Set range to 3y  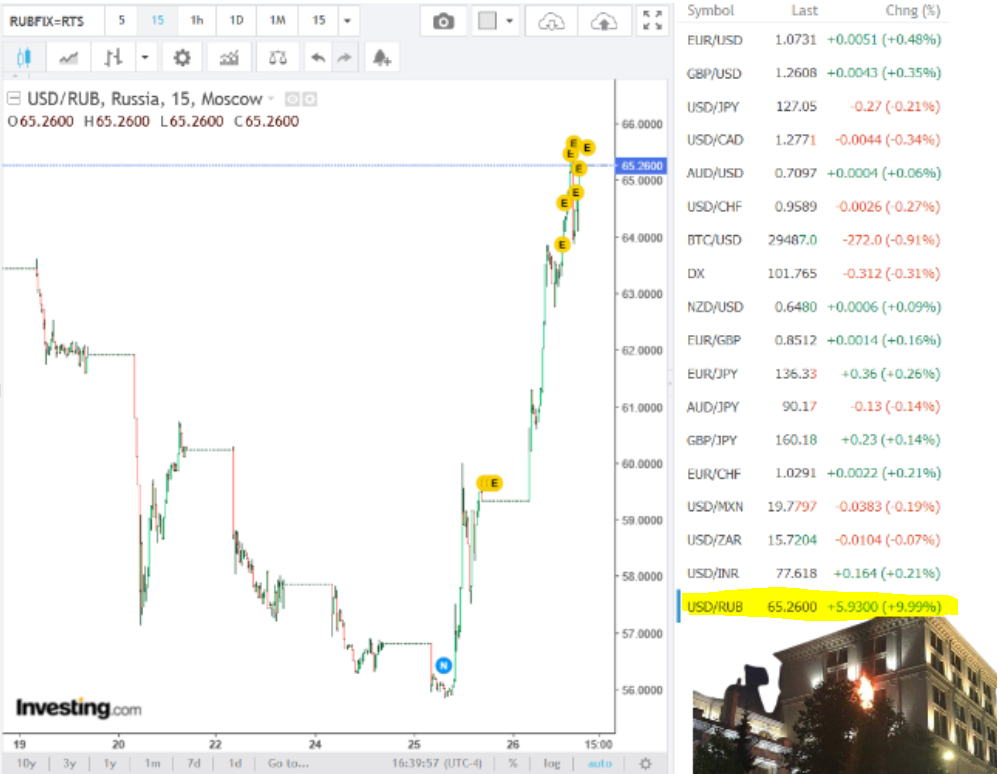click(x=69, y=763)
